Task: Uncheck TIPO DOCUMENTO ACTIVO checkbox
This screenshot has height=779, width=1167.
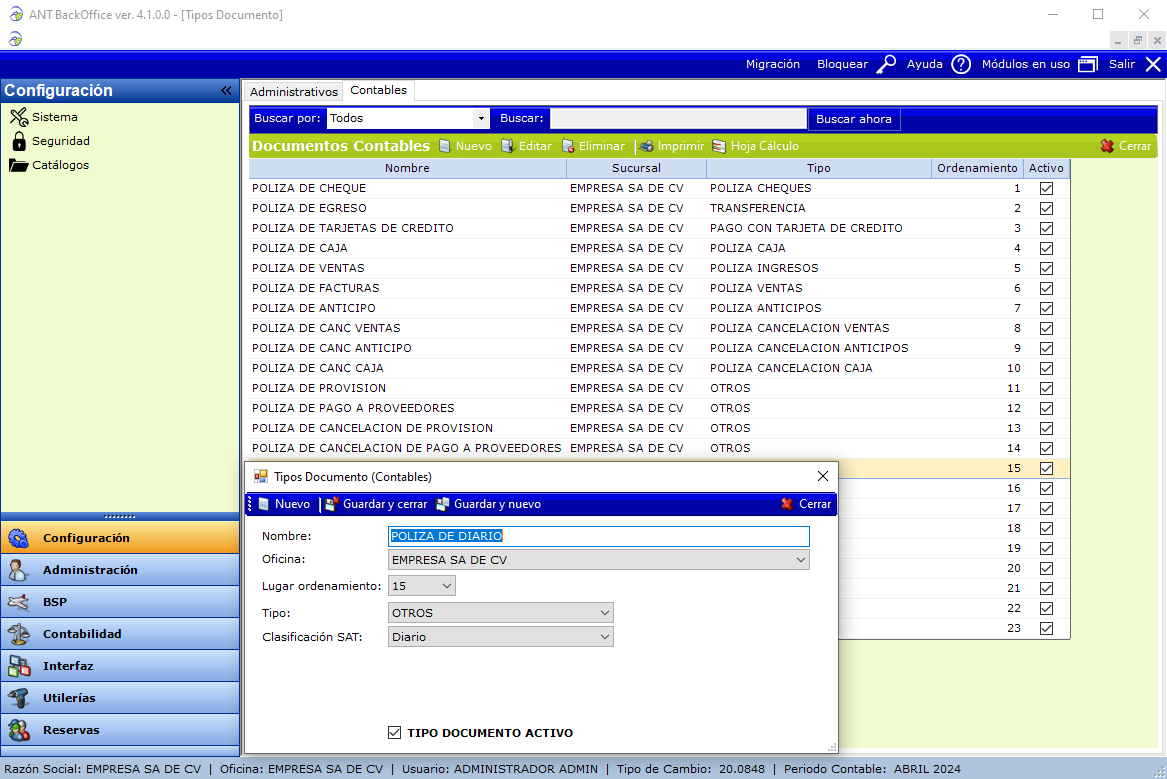Action: [394, 733]
